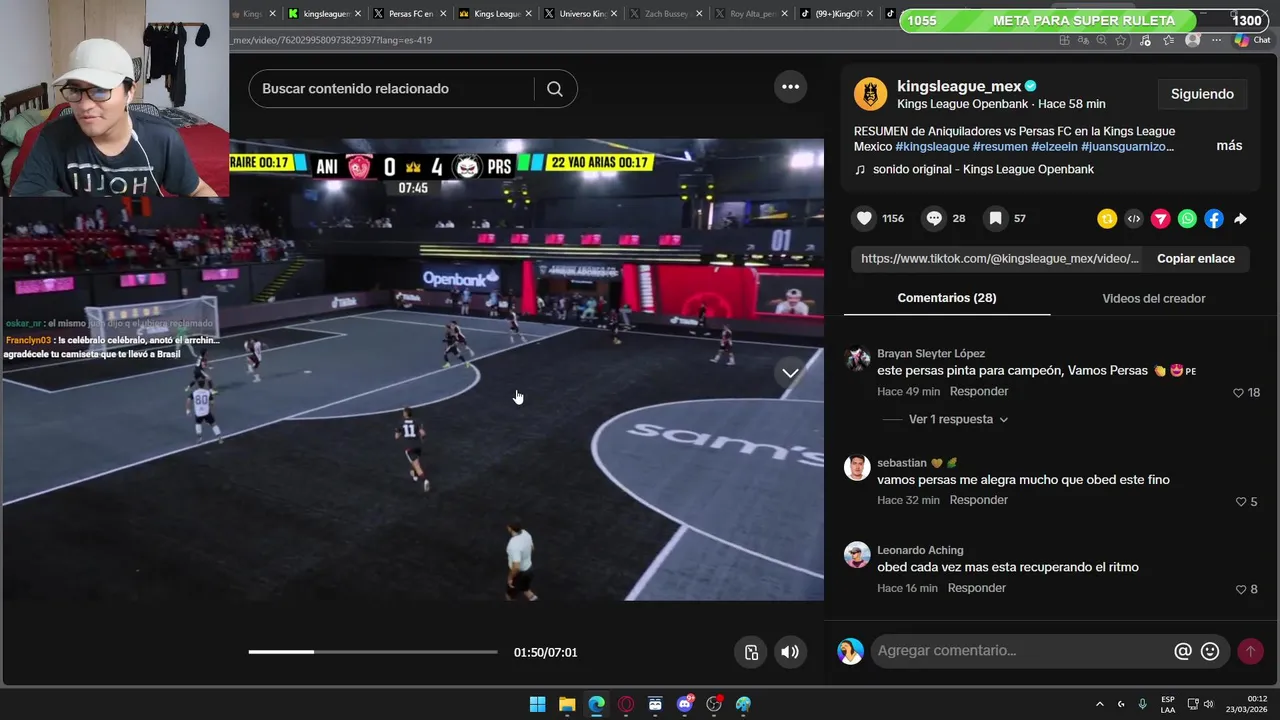Screen dimensions: 1280x720
Task: Like the video with the heart icon
Action: [x=865, y=218]
